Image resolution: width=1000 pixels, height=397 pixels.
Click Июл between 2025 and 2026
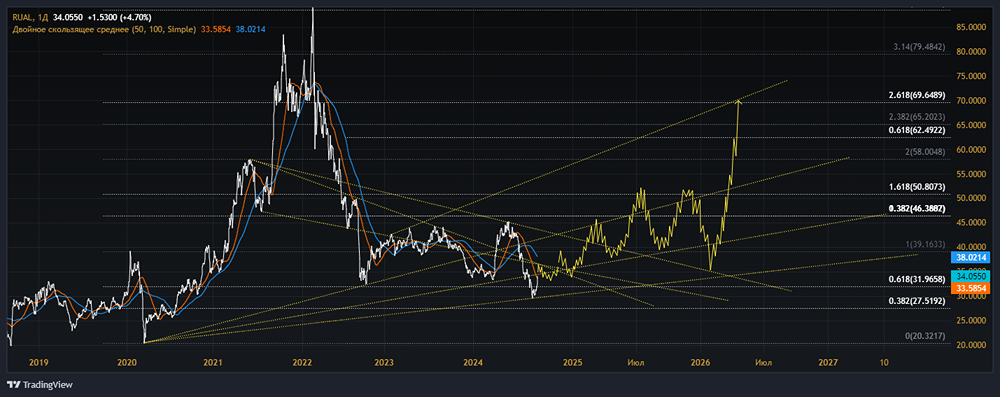click(x=635, y=363)
